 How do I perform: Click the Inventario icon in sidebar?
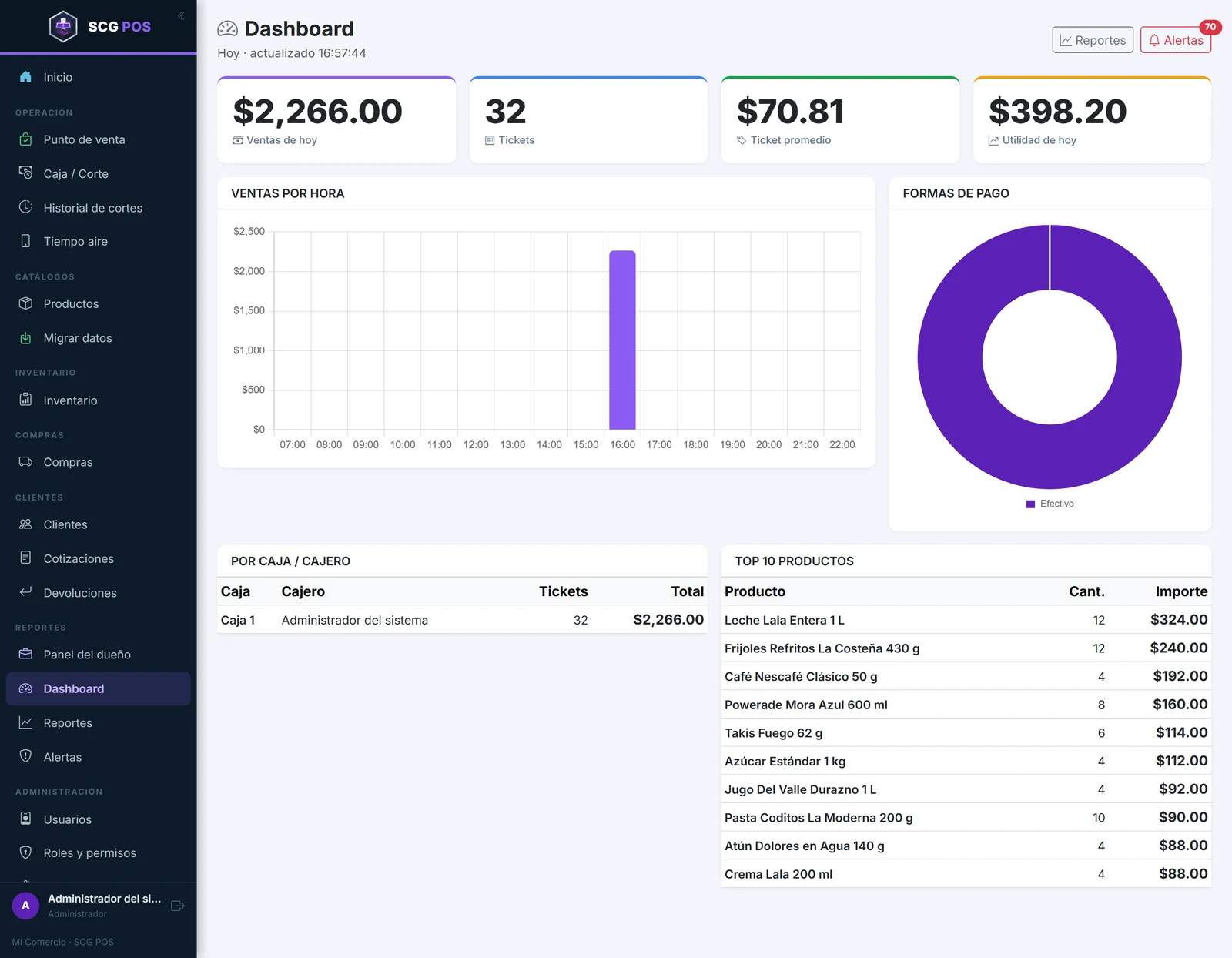25,400
